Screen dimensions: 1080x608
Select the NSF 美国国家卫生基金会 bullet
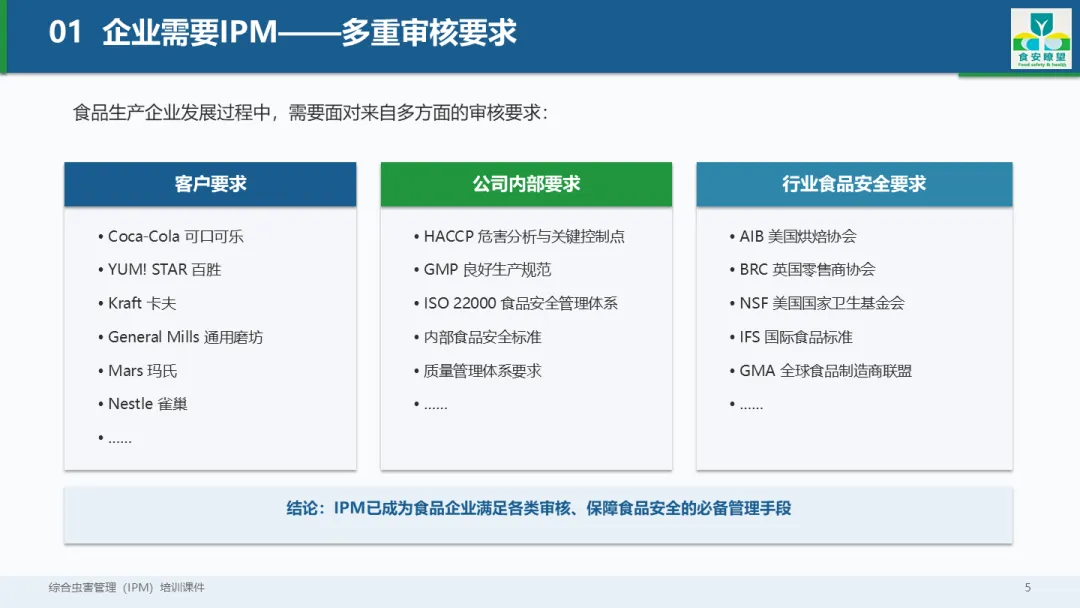pos(817,303)
